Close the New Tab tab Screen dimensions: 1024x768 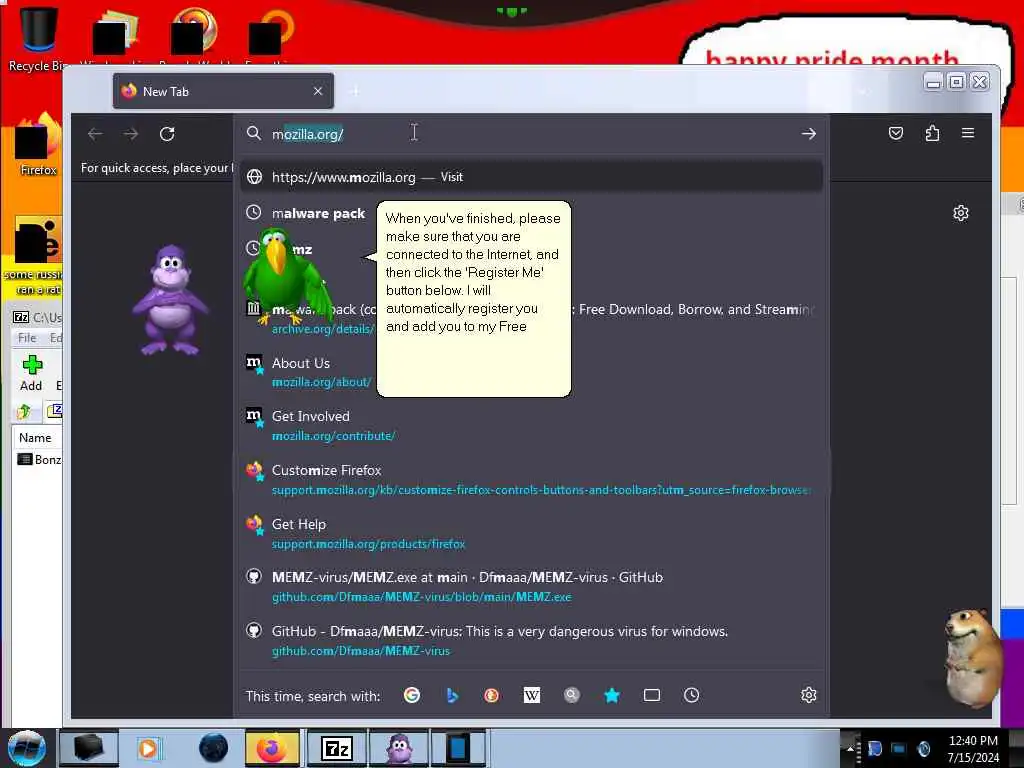[318, 91]
